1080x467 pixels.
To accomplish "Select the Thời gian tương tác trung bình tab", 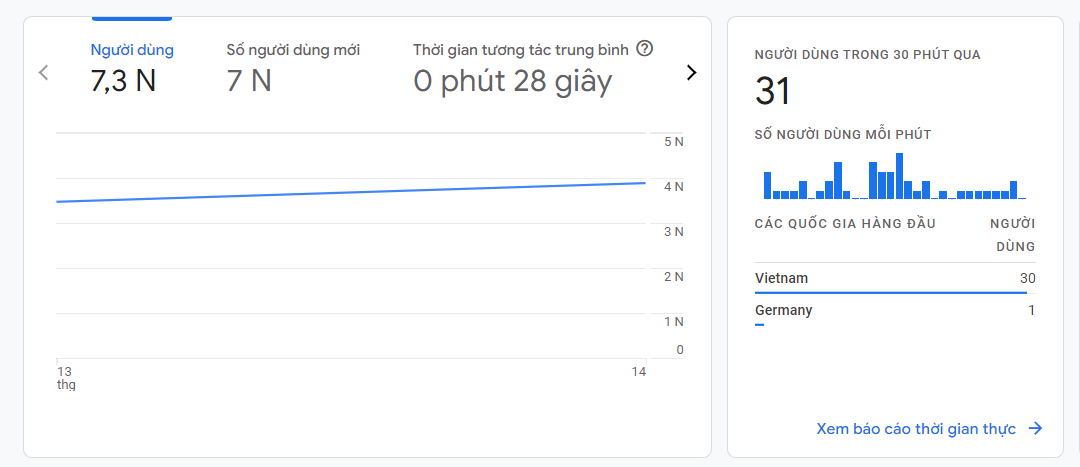I will click(521, 50).
